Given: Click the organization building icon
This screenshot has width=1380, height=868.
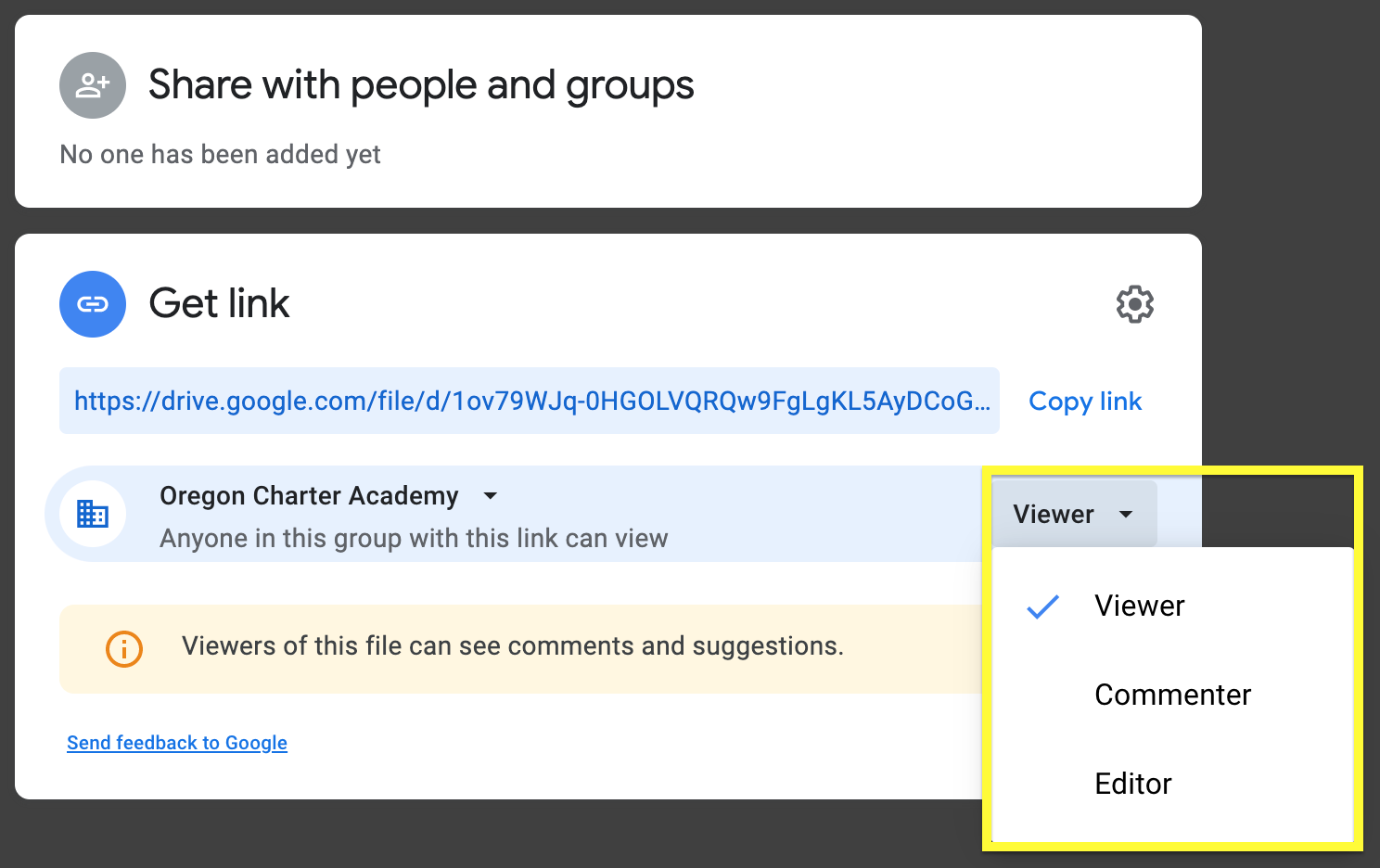Looking at the screenshot, I should pyautogui.click(x=93, y=514).
